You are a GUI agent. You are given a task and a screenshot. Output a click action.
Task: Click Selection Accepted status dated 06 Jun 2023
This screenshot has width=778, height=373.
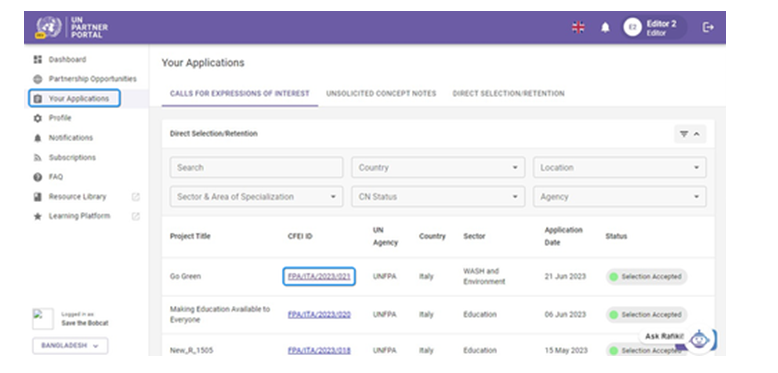(x=646, y=314)
